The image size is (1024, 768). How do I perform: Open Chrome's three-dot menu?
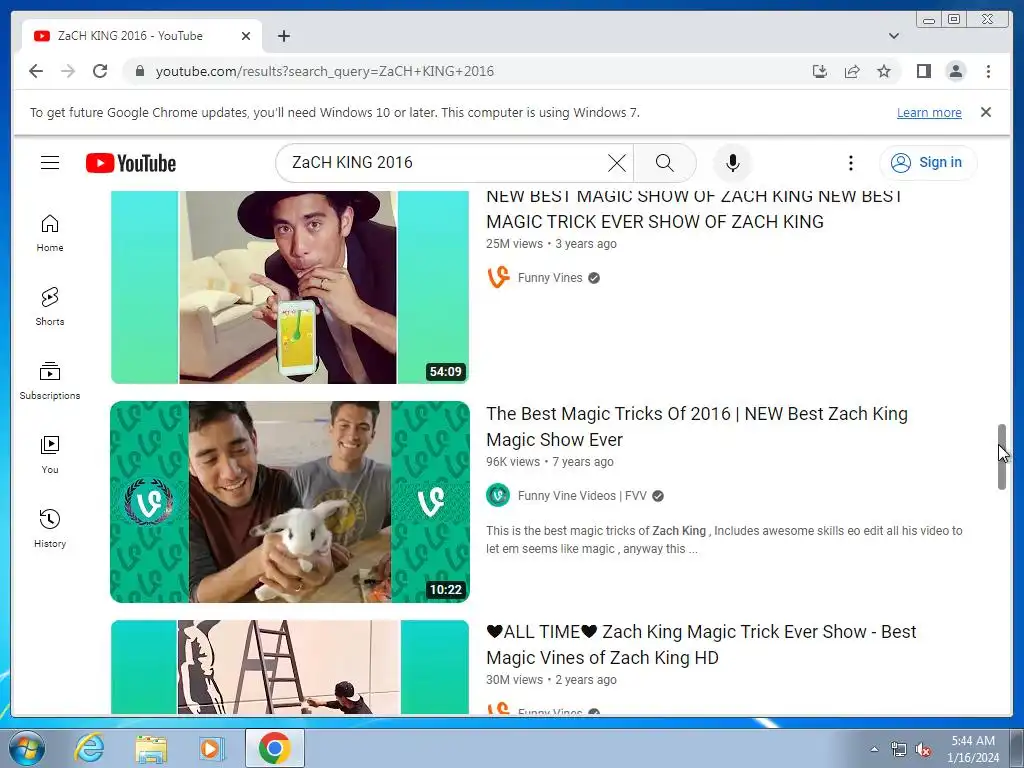(988, 71)
